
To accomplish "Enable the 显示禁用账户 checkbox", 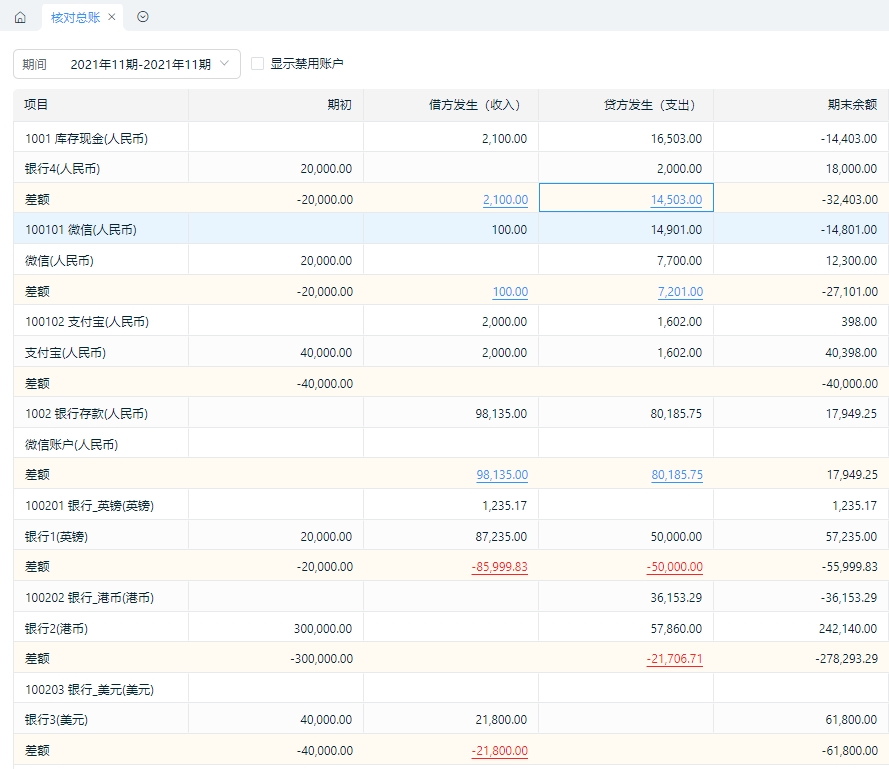I will click(x=257, y=64).
